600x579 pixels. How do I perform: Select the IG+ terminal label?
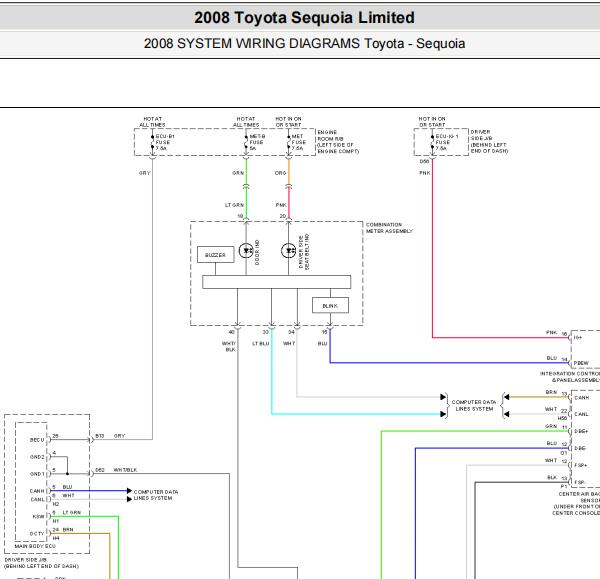578,338
